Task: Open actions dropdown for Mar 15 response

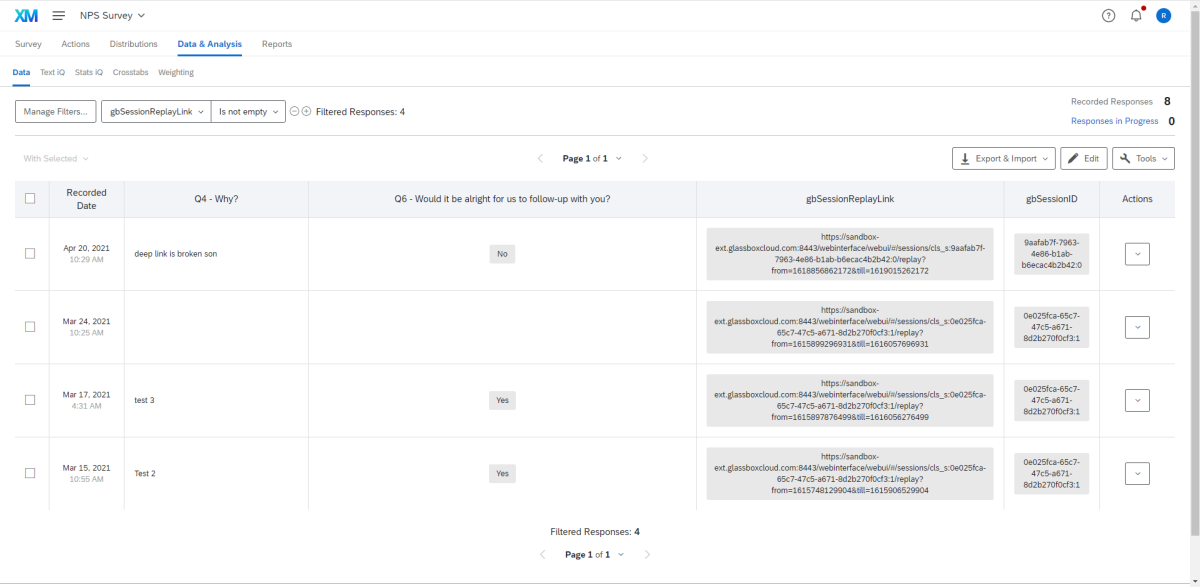Action: coord(1137,473)
